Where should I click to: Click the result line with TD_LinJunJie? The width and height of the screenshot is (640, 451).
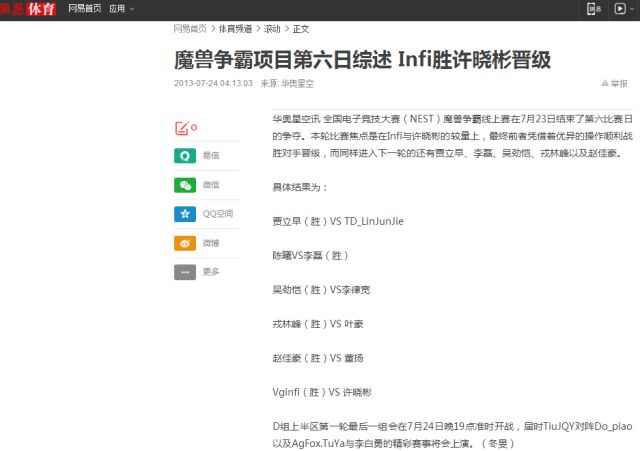(x=338, y=222)
